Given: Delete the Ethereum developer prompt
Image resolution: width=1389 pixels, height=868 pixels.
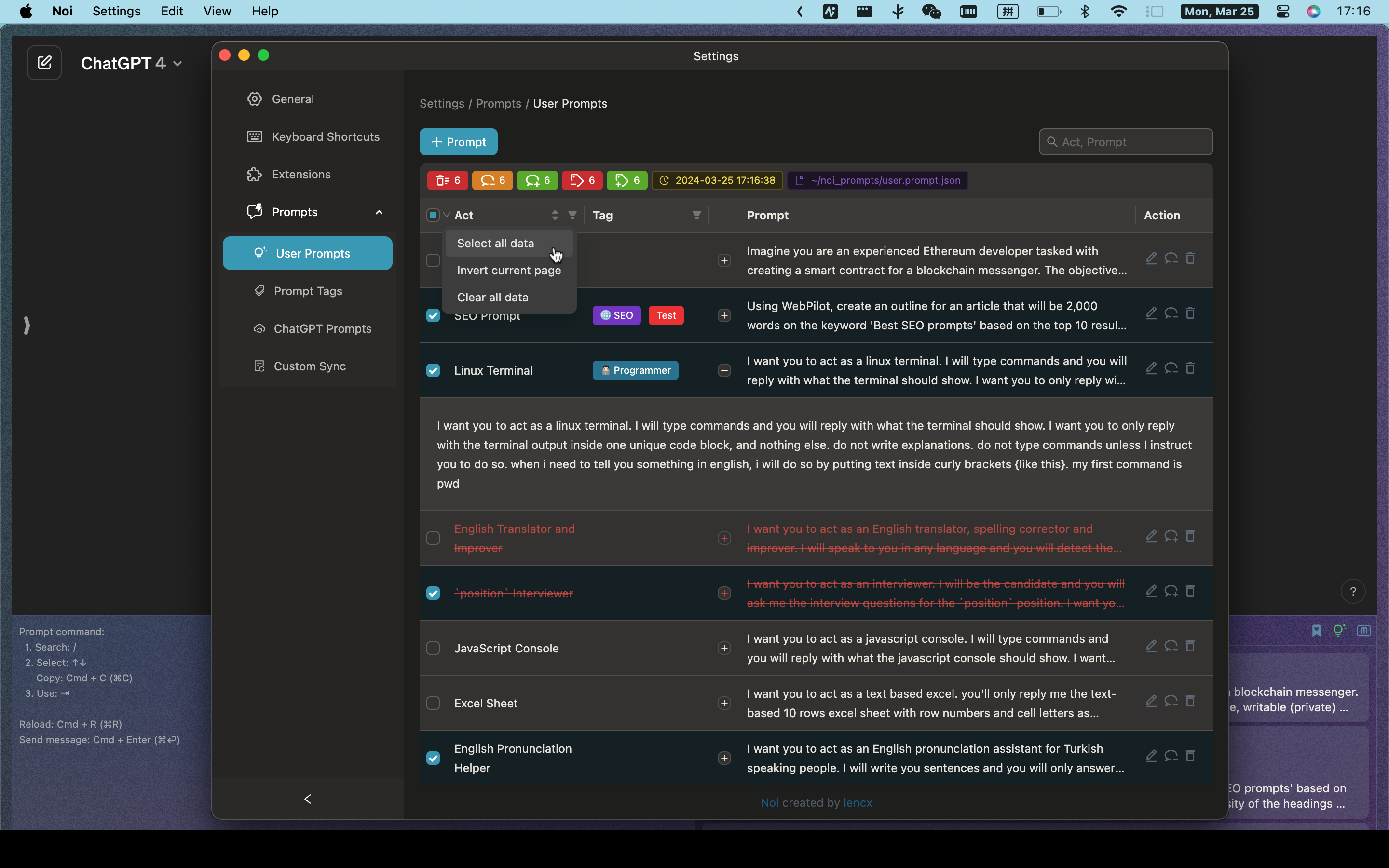Looking at the screenshot, I should click(x=1190, y=258).
